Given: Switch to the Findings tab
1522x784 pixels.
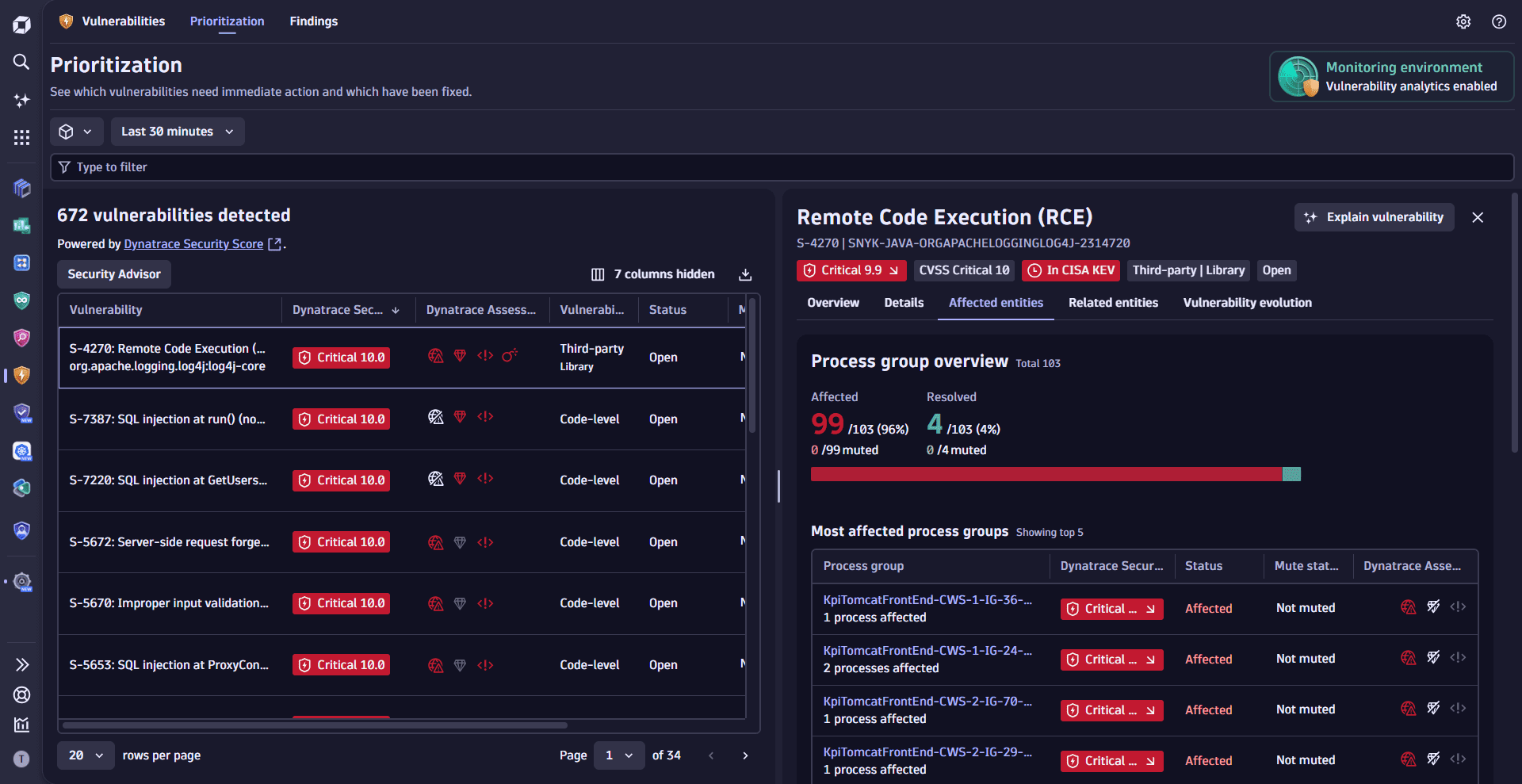Looking at the screenshot, I should tap(314, 21).
